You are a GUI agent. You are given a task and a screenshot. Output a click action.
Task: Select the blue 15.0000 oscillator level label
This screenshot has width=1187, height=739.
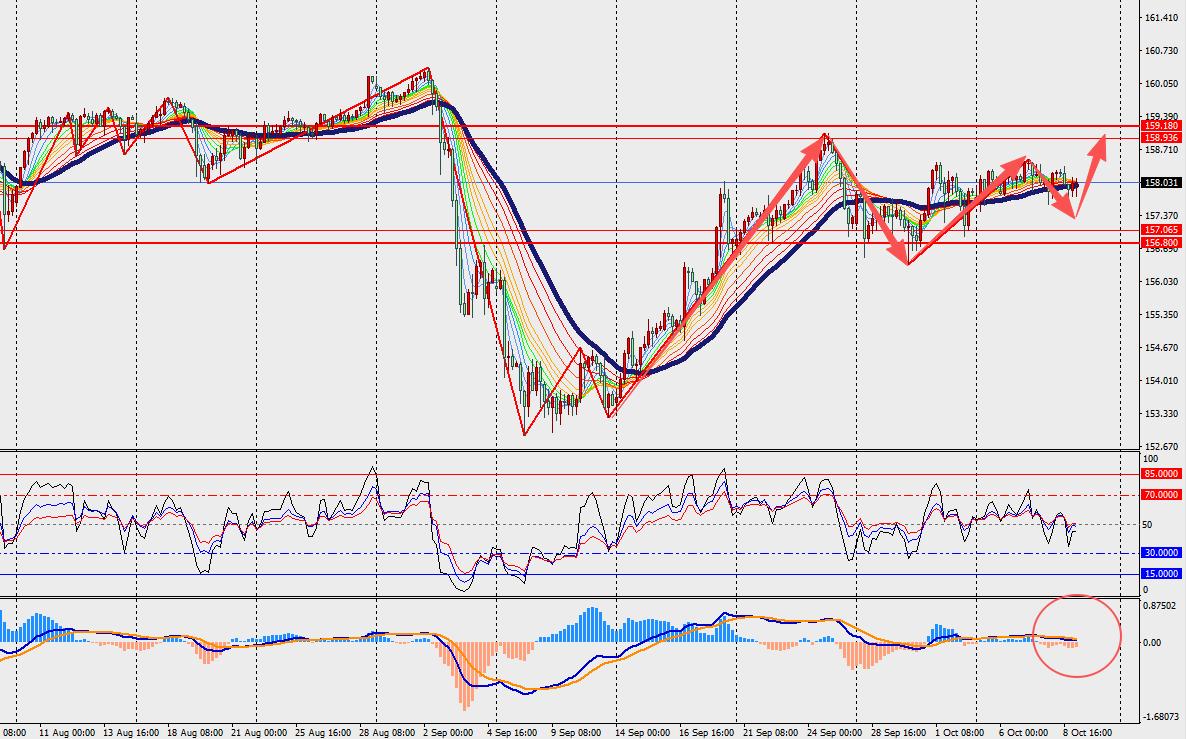tap(1161, 574)
